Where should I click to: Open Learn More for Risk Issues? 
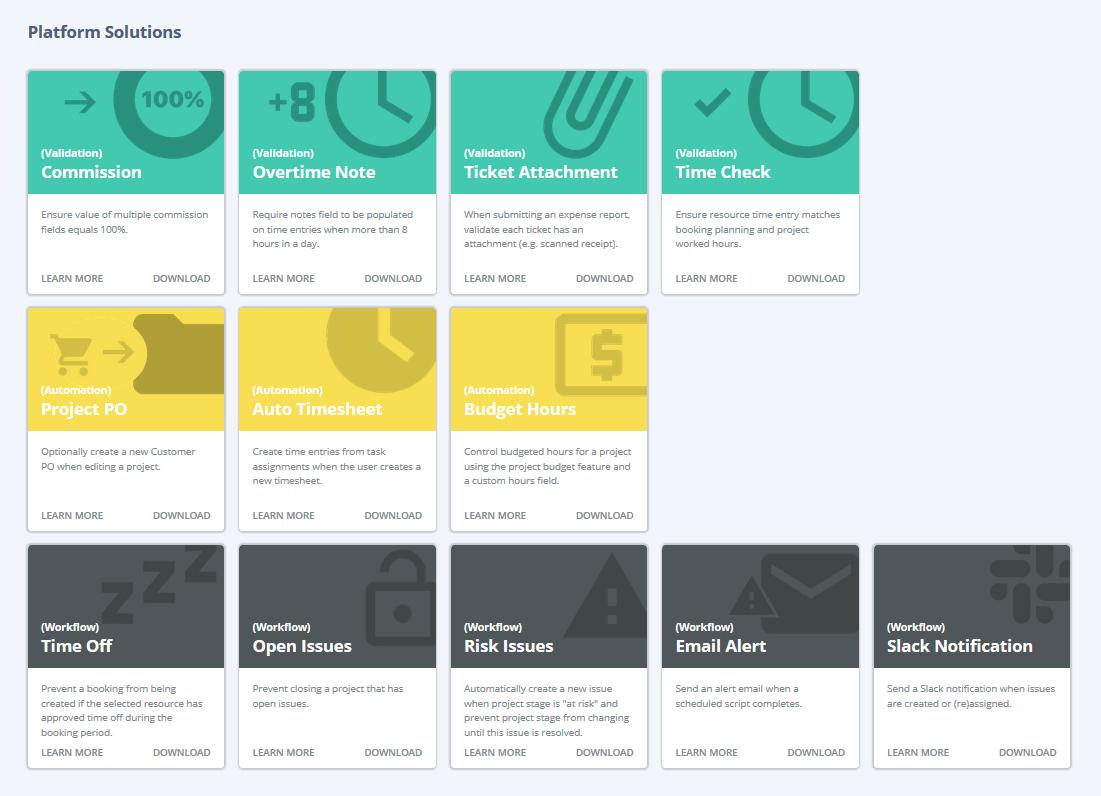(495, 752)
